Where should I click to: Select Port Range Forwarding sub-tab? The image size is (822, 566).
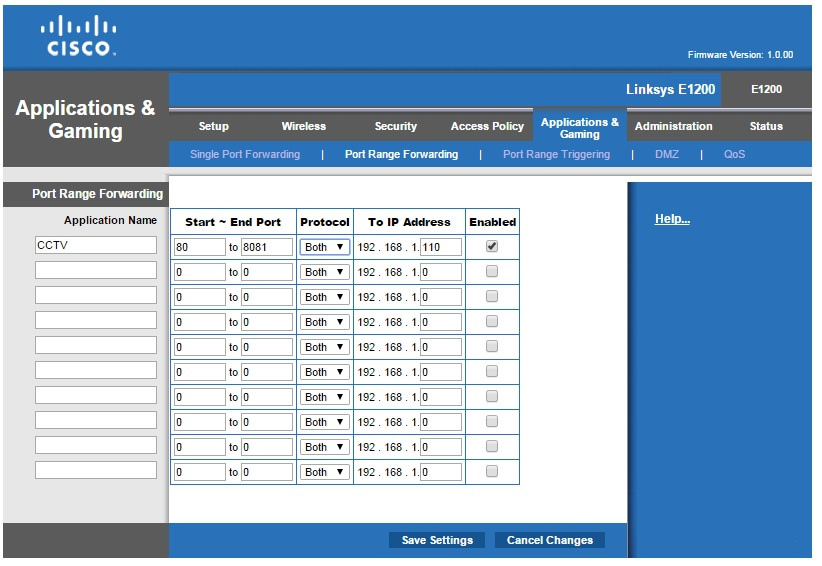[x=402, y=154]
